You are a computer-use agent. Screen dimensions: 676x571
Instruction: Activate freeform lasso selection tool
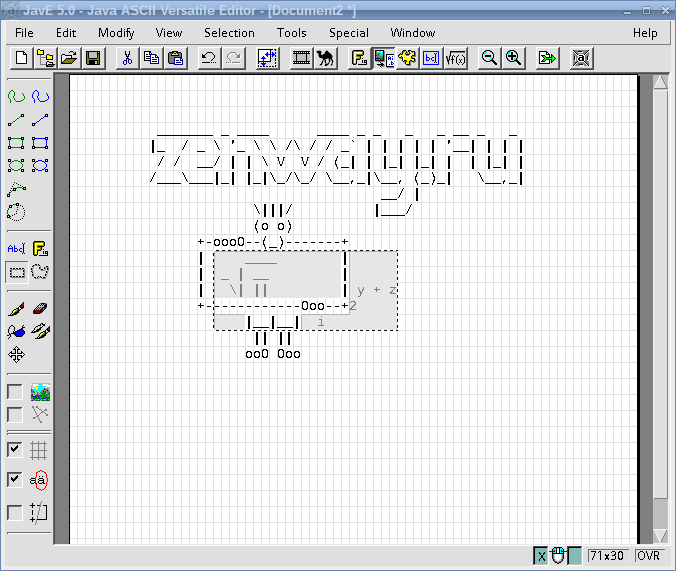40,272
